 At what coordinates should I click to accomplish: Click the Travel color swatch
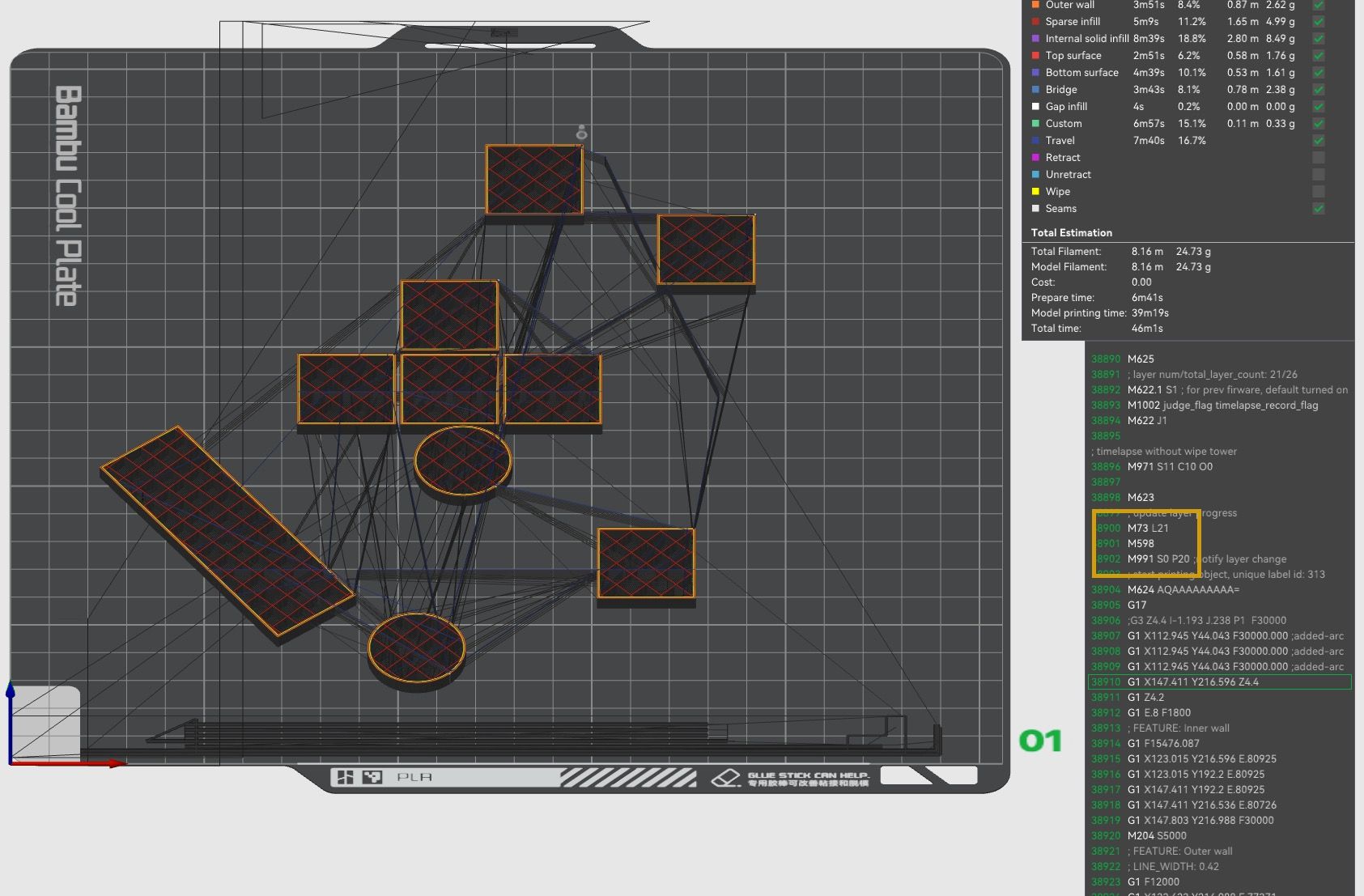pos(1035,141)
